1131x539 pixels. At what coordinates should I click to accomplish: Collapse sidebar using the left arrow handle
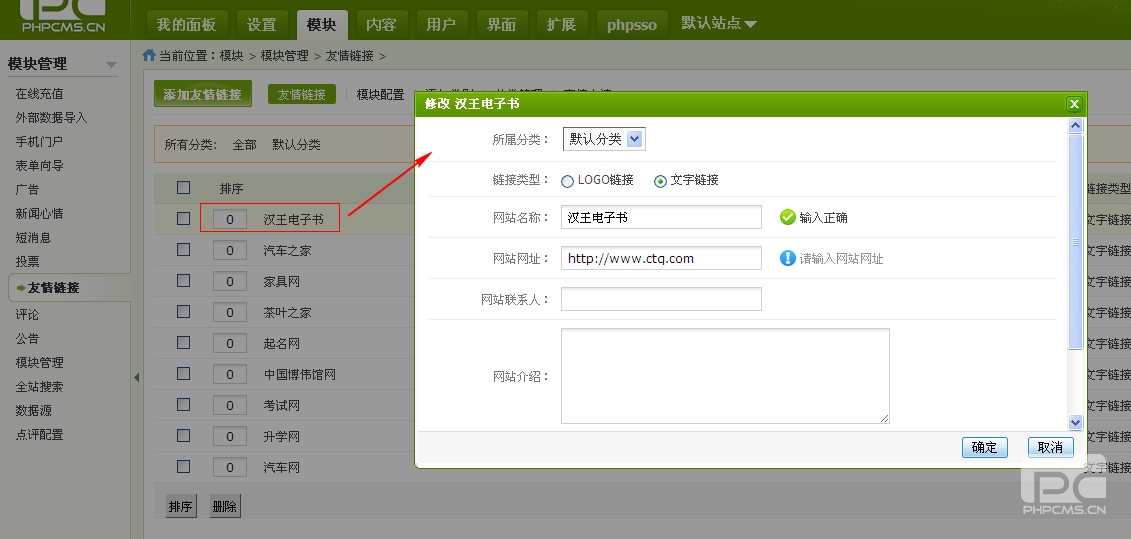[x=136, y=377]
